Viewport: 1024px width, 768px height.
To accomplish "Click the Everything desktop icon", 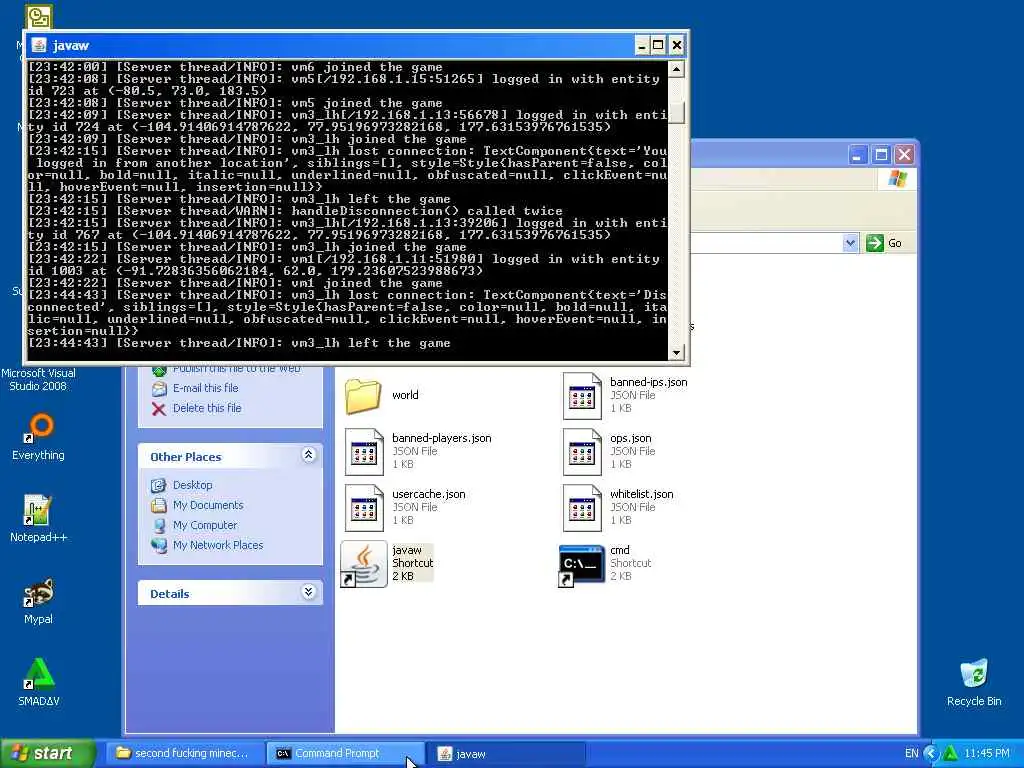I will tap(38, 428).
